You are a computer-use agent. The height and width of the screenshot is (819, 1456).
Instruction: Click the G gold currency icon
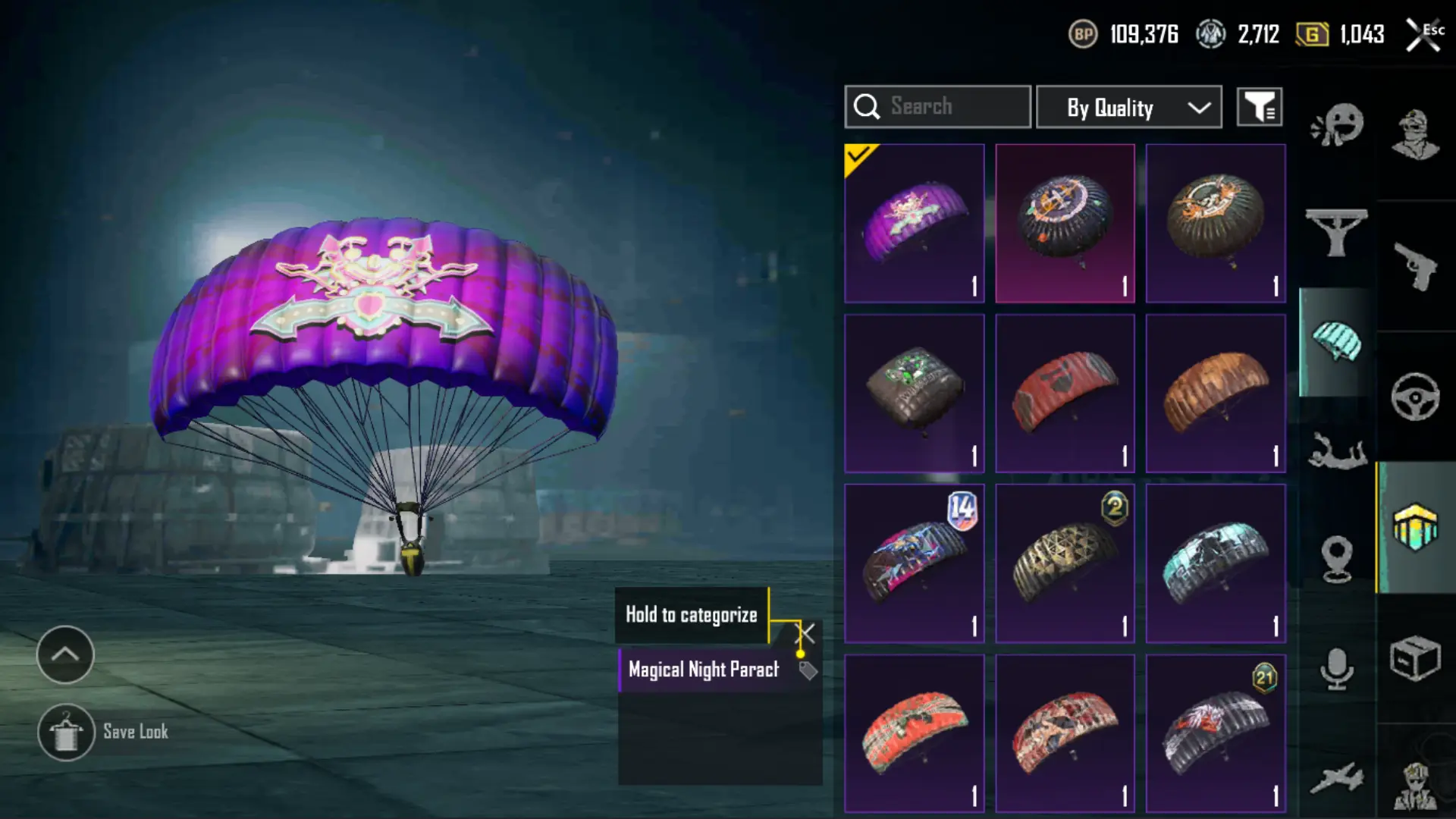[x=1312, y=34]
